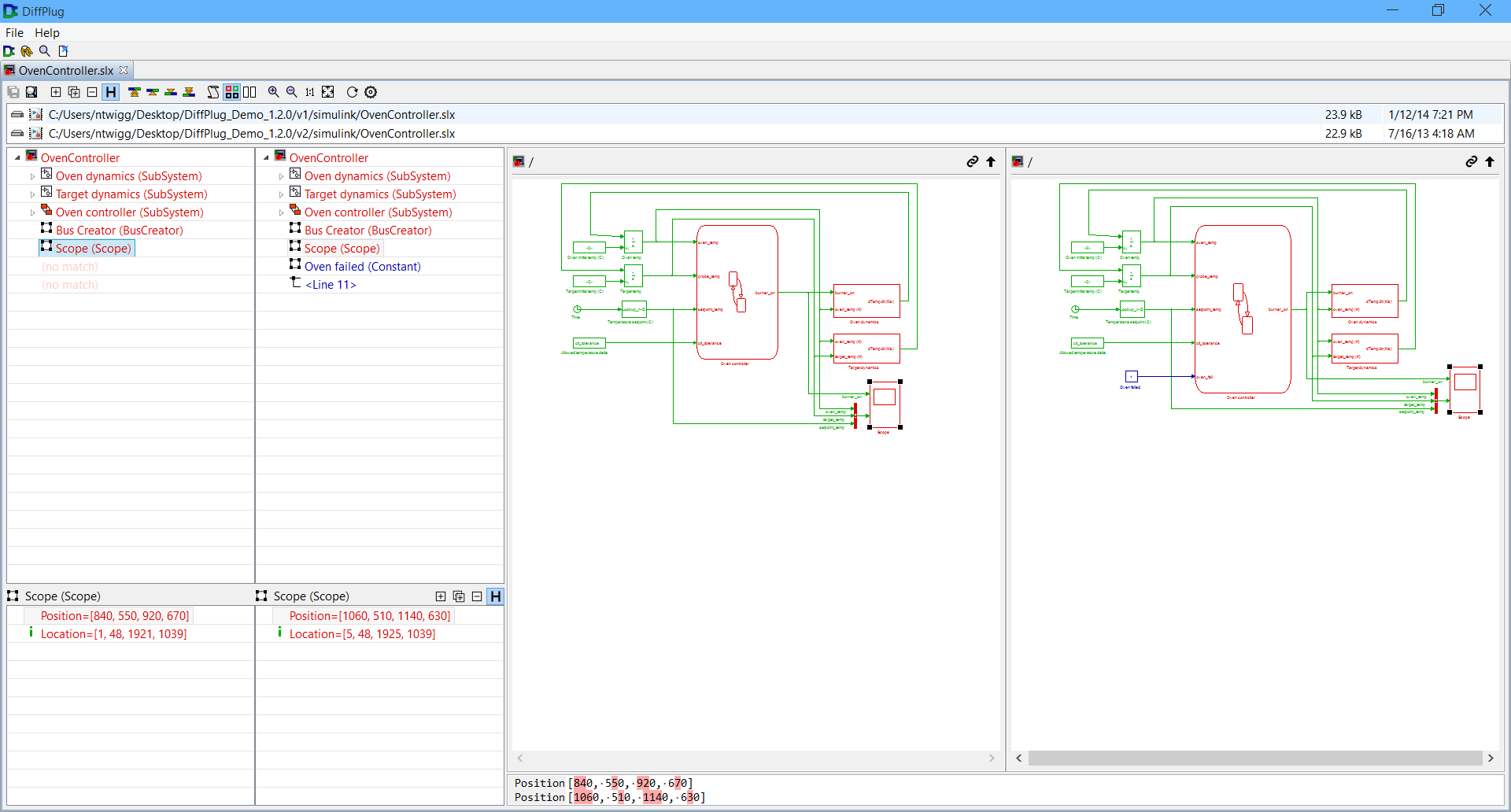1511x812 pixels.
Task: Toggle H filter in Scope properties panel
Action: click(495, 596)
